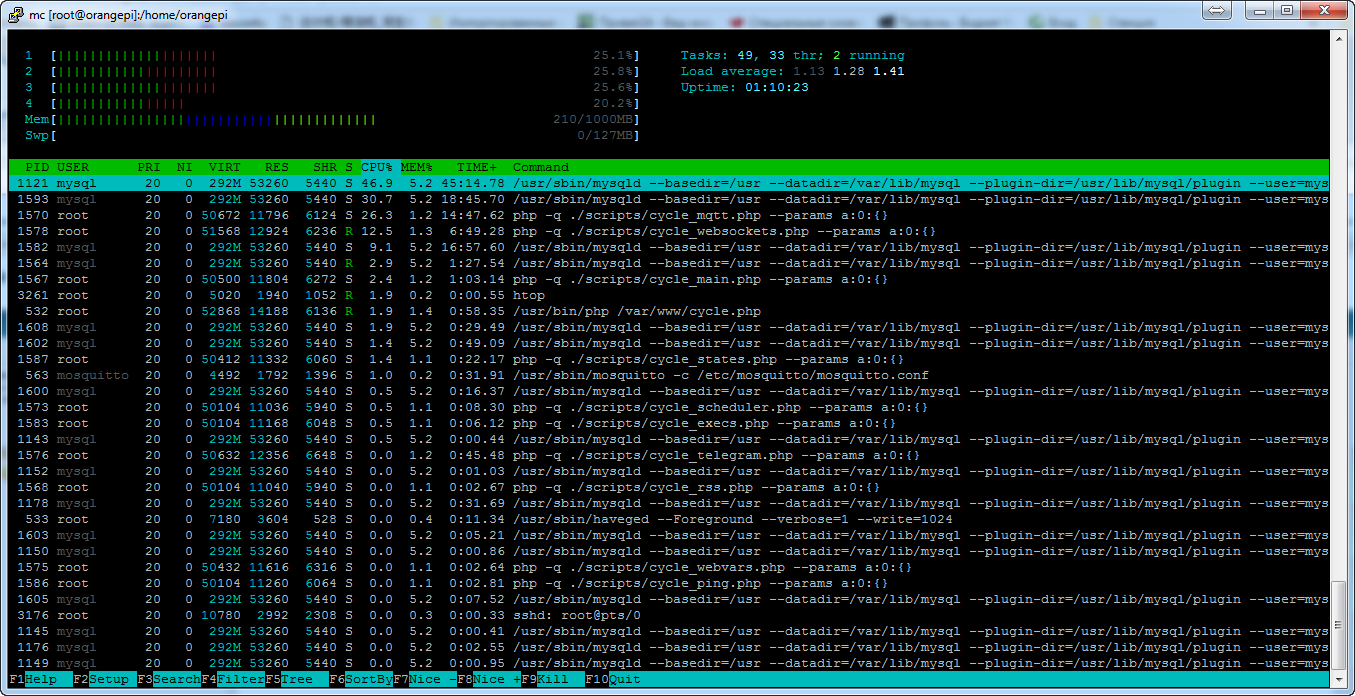Sort by the PID column header
This screenshot has width=1355, height=696.
click(37, 167)
